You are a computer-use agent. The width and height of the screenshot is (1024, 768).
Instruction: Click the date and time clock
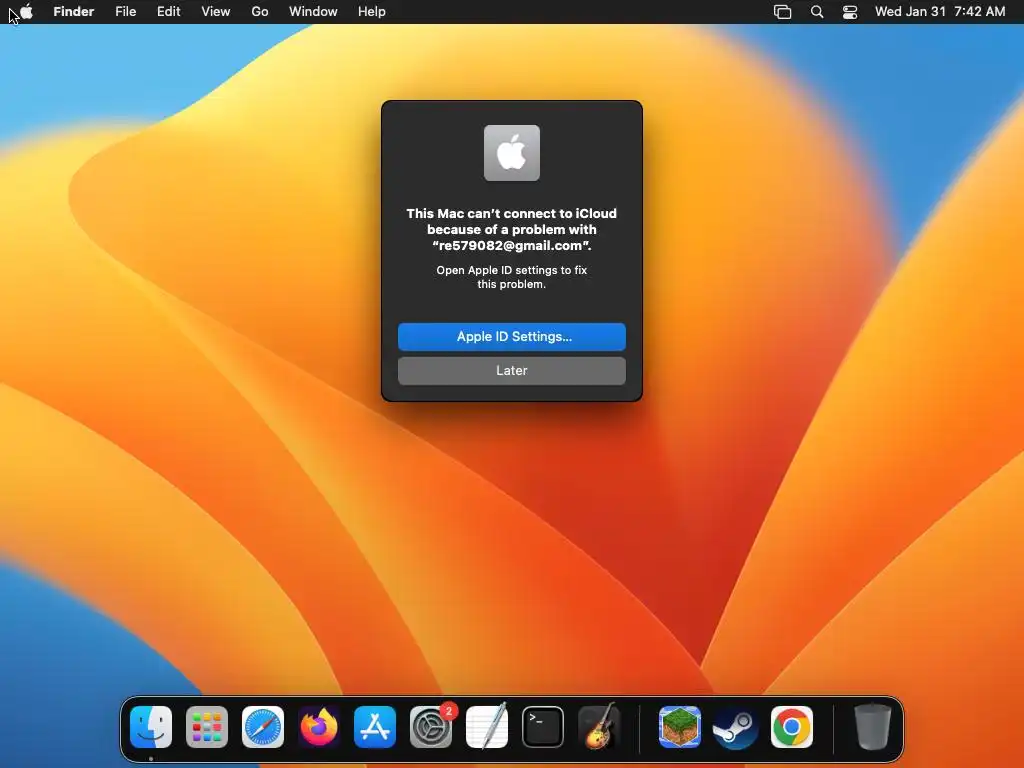940,12
